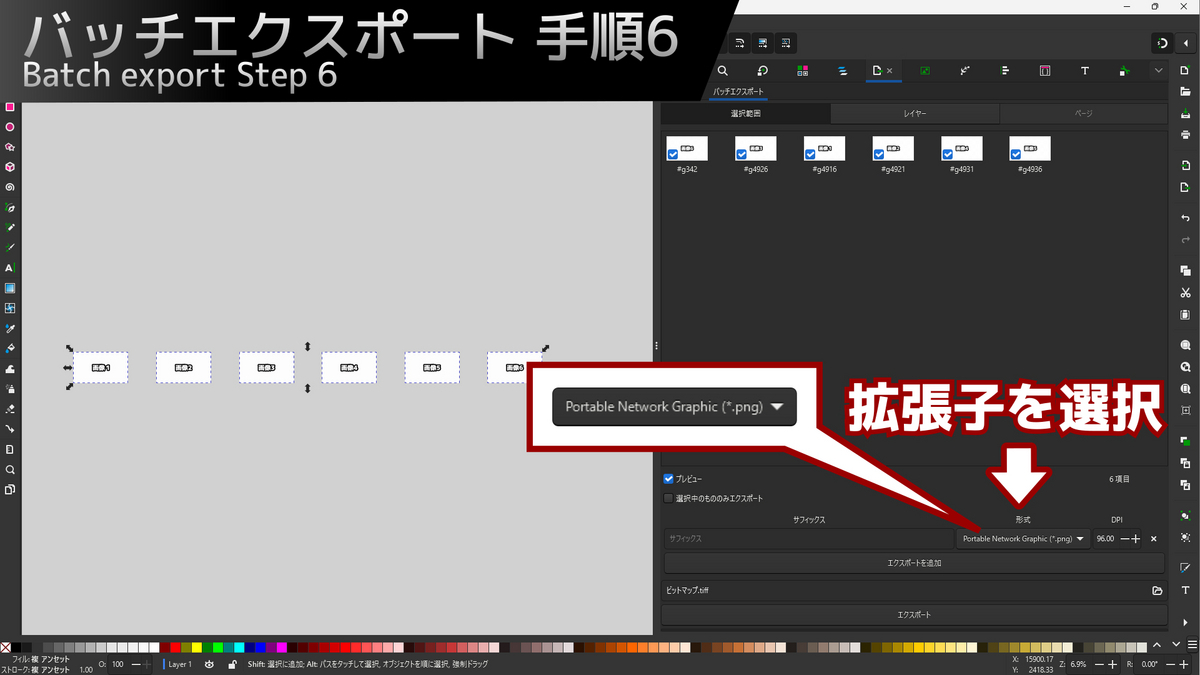This screenshot has height=675, width=1200.
Task: Switch to the ページ tab
Action: [x=1082, y=113]
